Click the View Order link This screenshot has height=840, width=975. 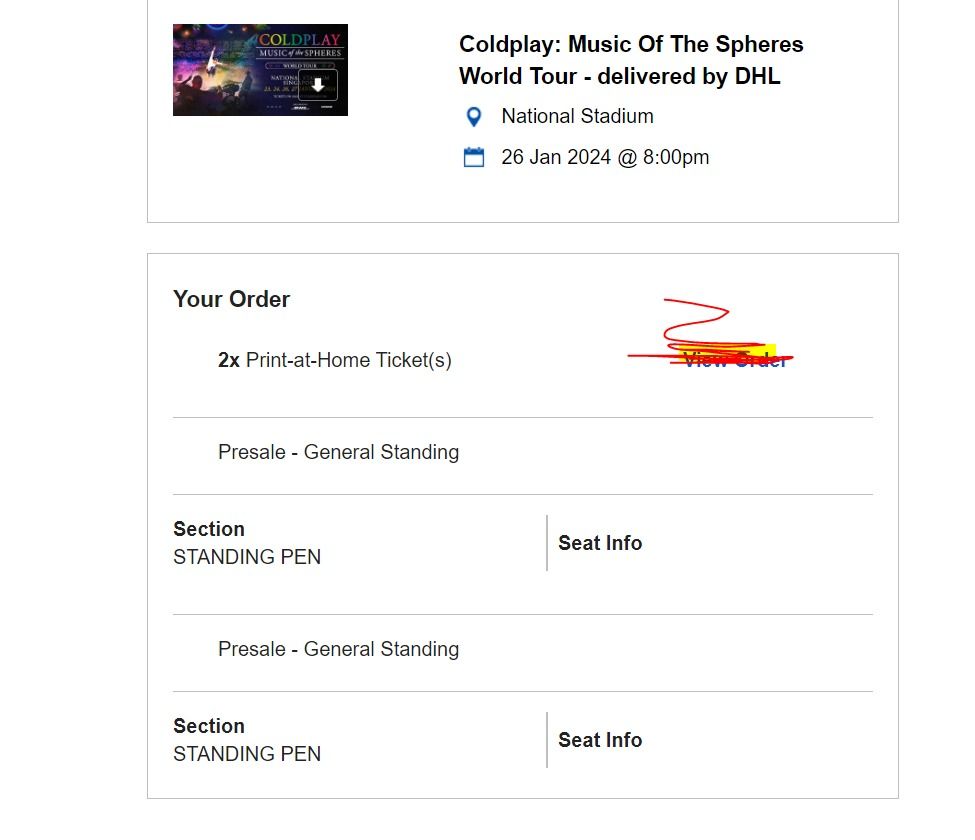(x=735, y=360)
